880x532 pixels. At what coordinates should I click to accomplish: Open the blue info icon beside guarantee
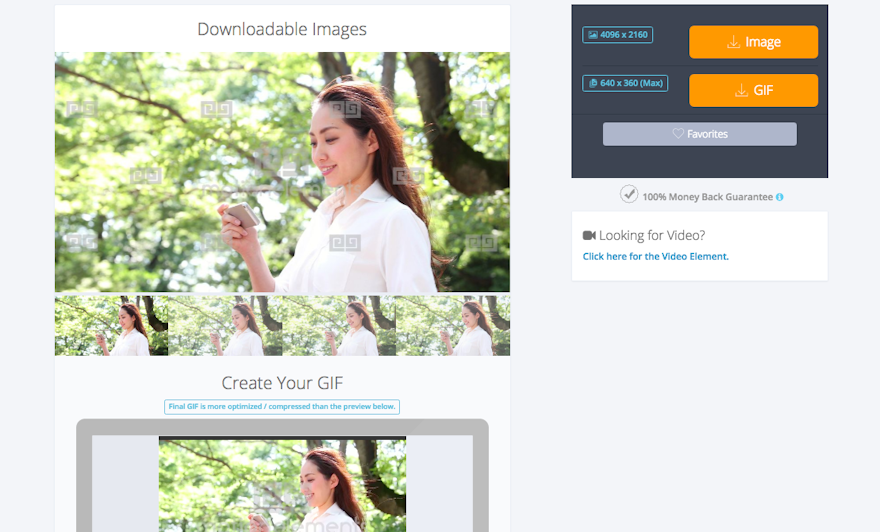click(780, 197)
